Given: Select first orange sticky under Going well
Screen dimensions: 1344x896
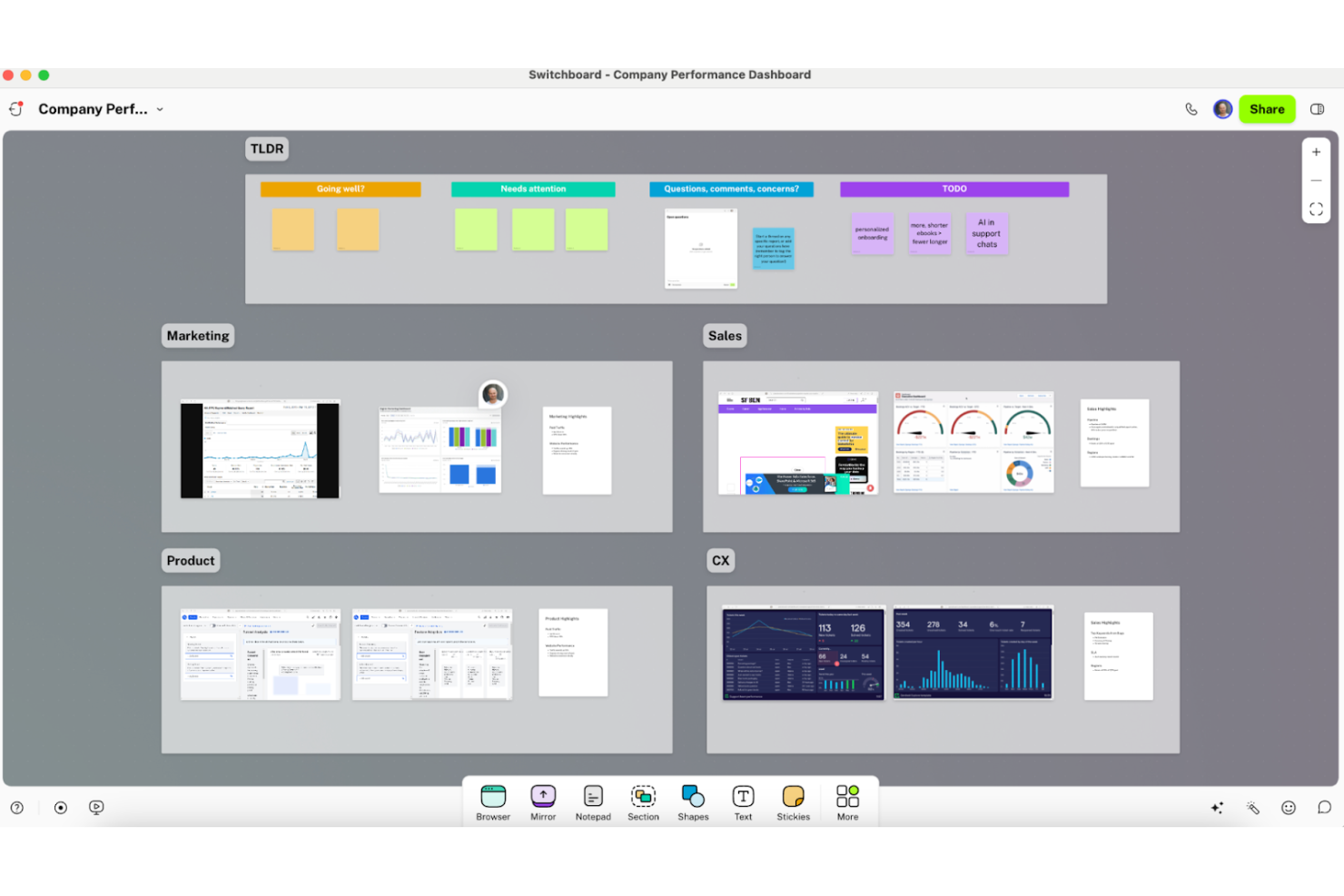Looking at the screenshot, I should point(293,230).
